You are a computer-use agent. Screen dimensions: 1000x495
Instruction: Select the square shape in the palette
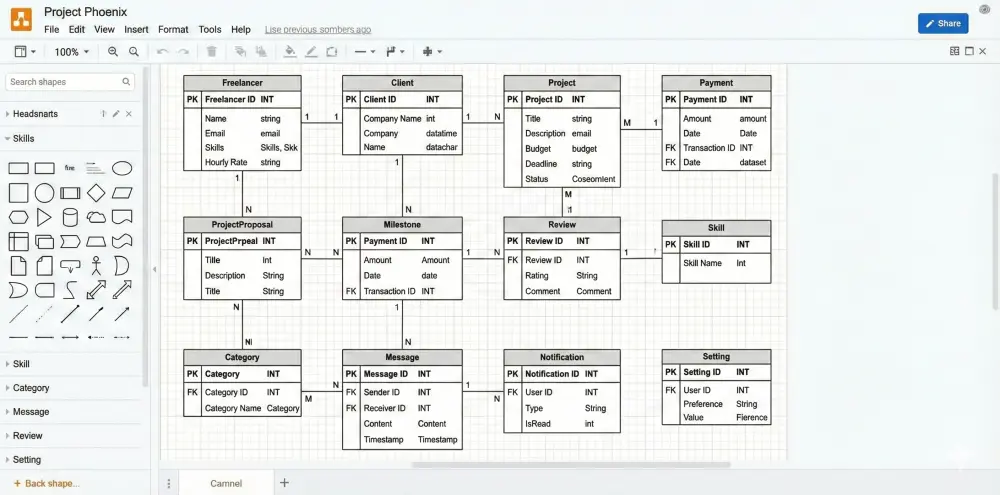(18, 193)
